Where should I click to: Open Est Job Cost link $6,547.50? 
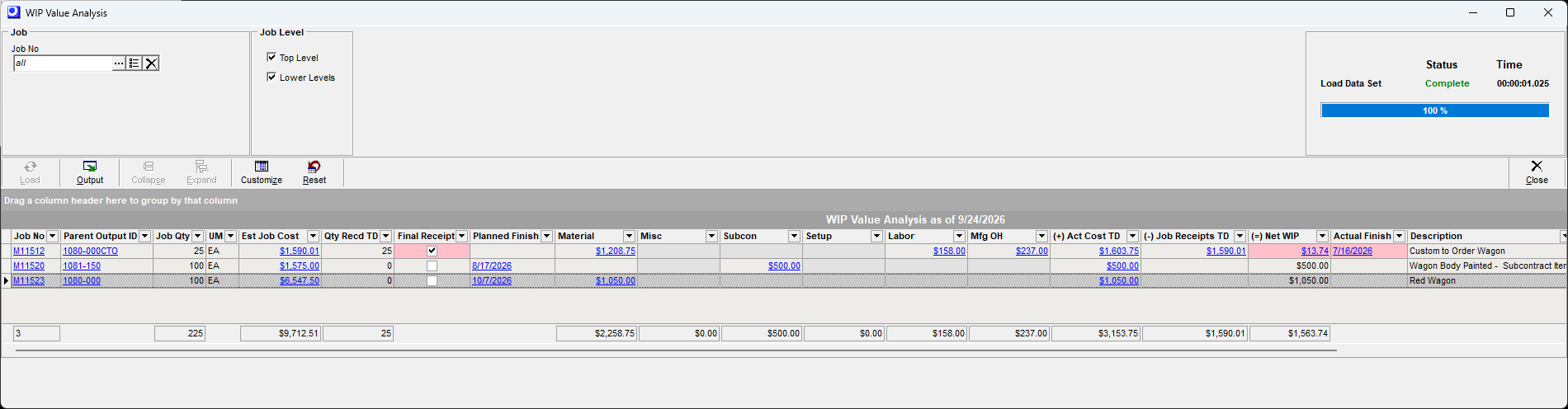[x=300, y=281]
